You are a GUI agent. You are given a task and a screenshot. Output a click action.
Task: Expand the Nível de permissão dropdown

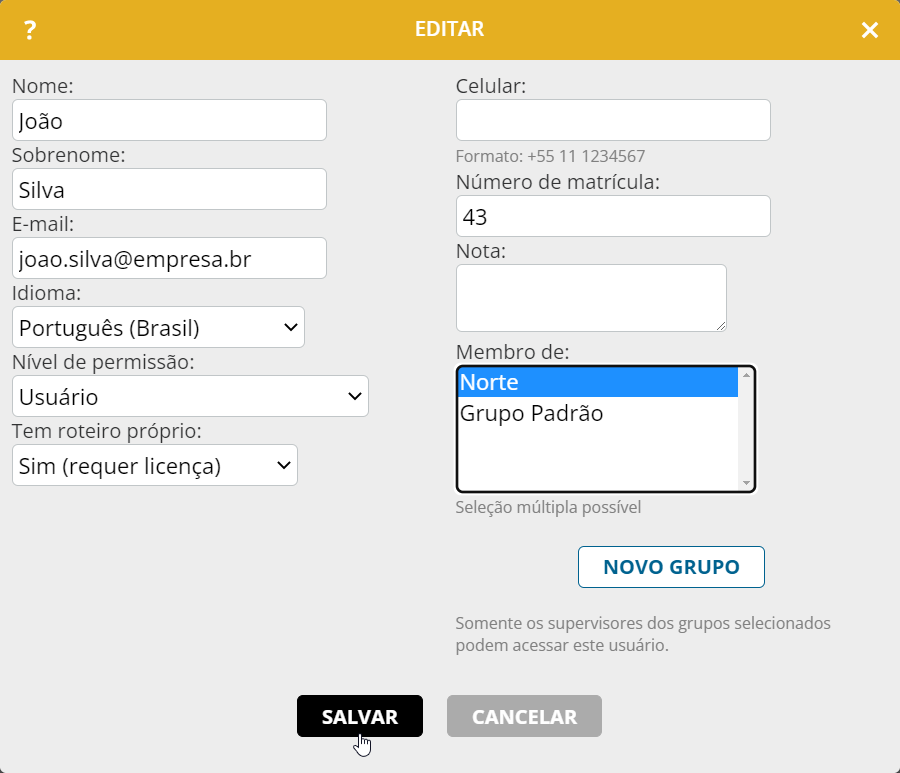(190, 396)
